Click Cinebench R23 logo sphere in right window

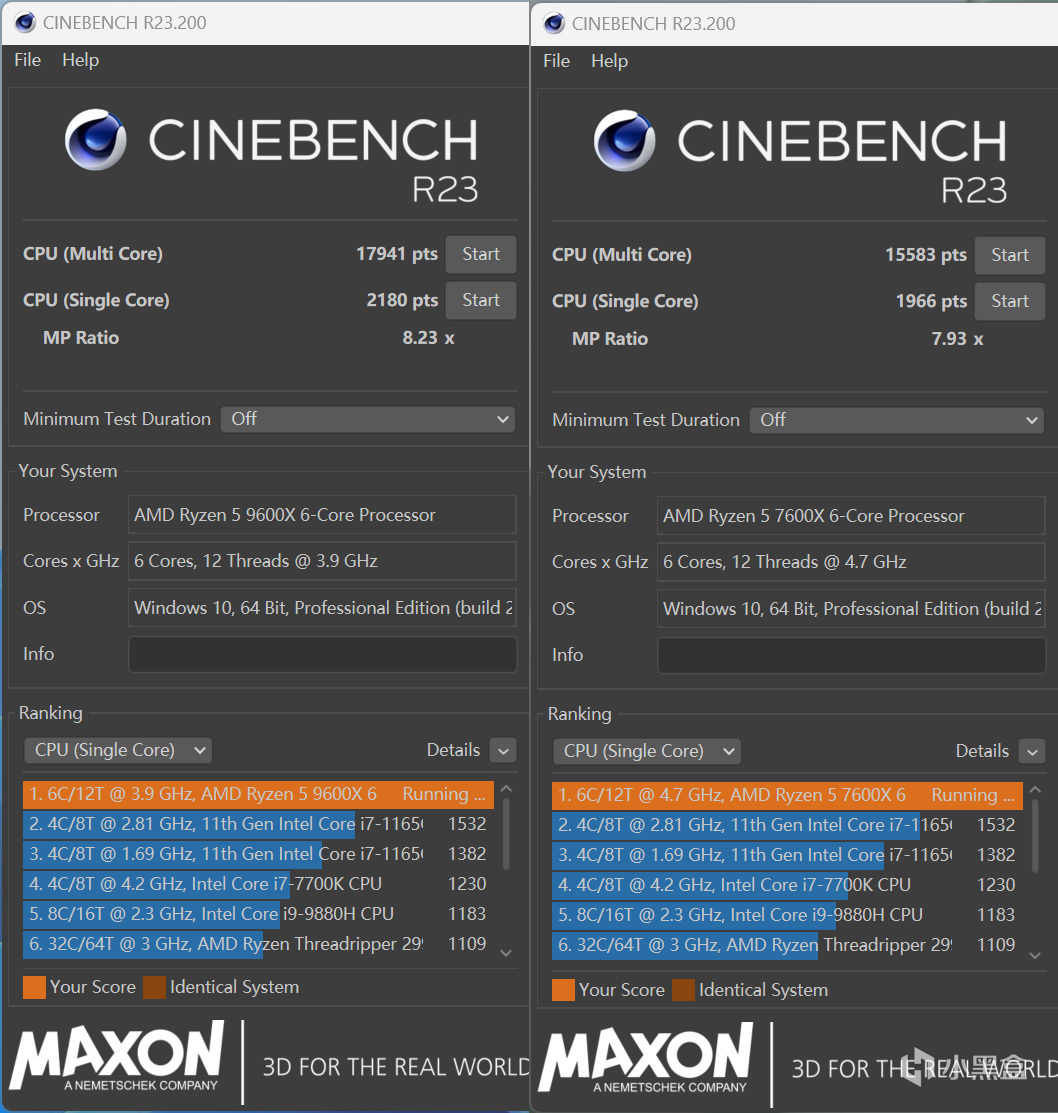624,141
